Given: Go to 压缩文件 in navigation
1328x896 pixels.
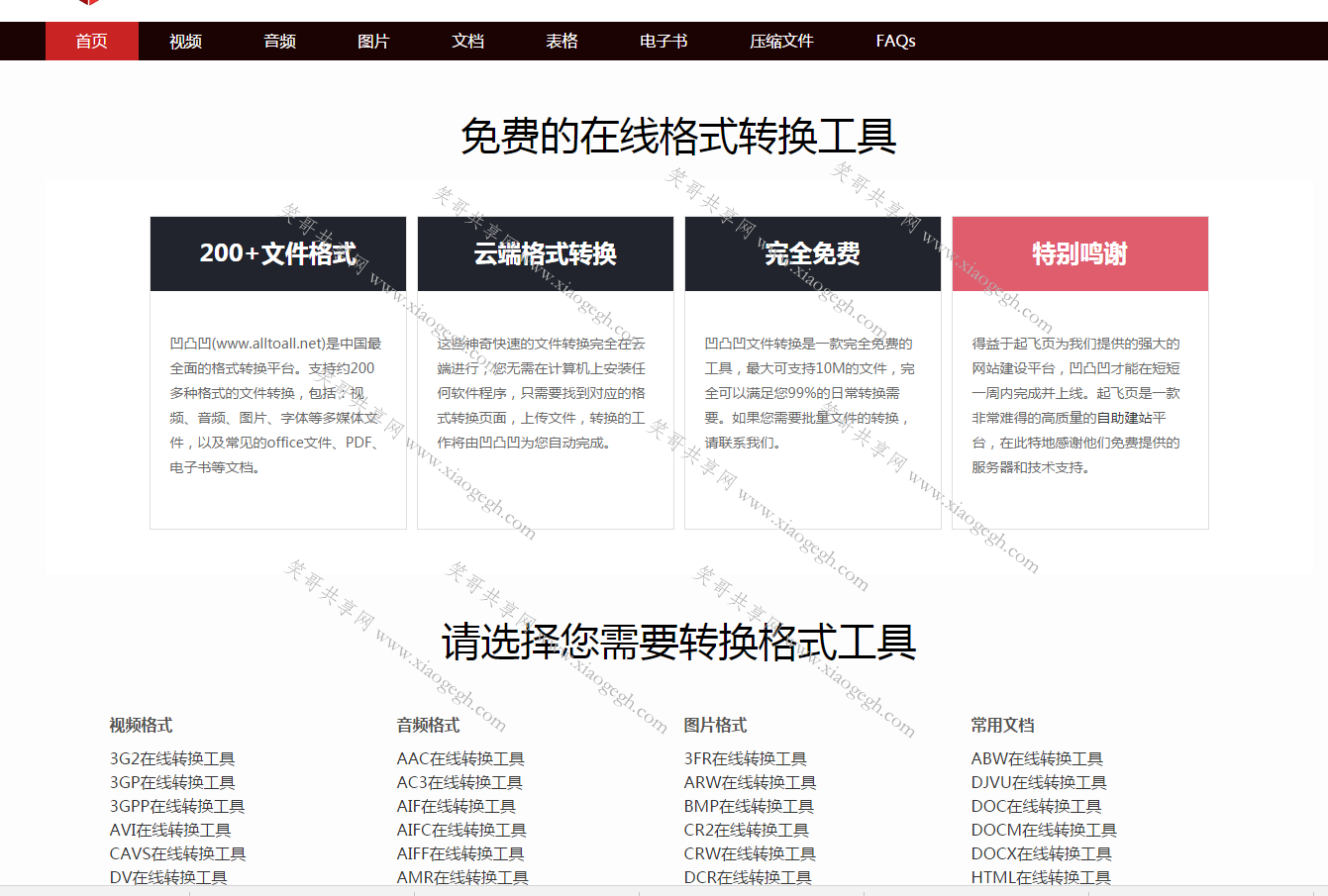Looking at the screenshot, I should click(x=781, y=41).
